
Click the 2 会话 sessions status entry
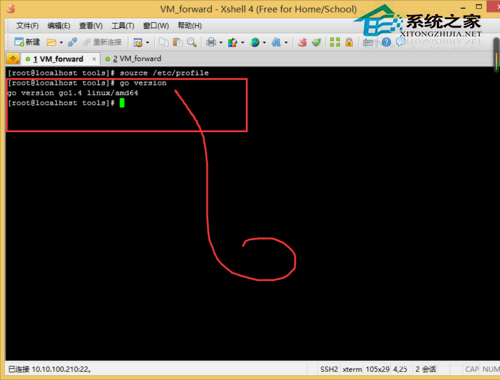(425, 369)
